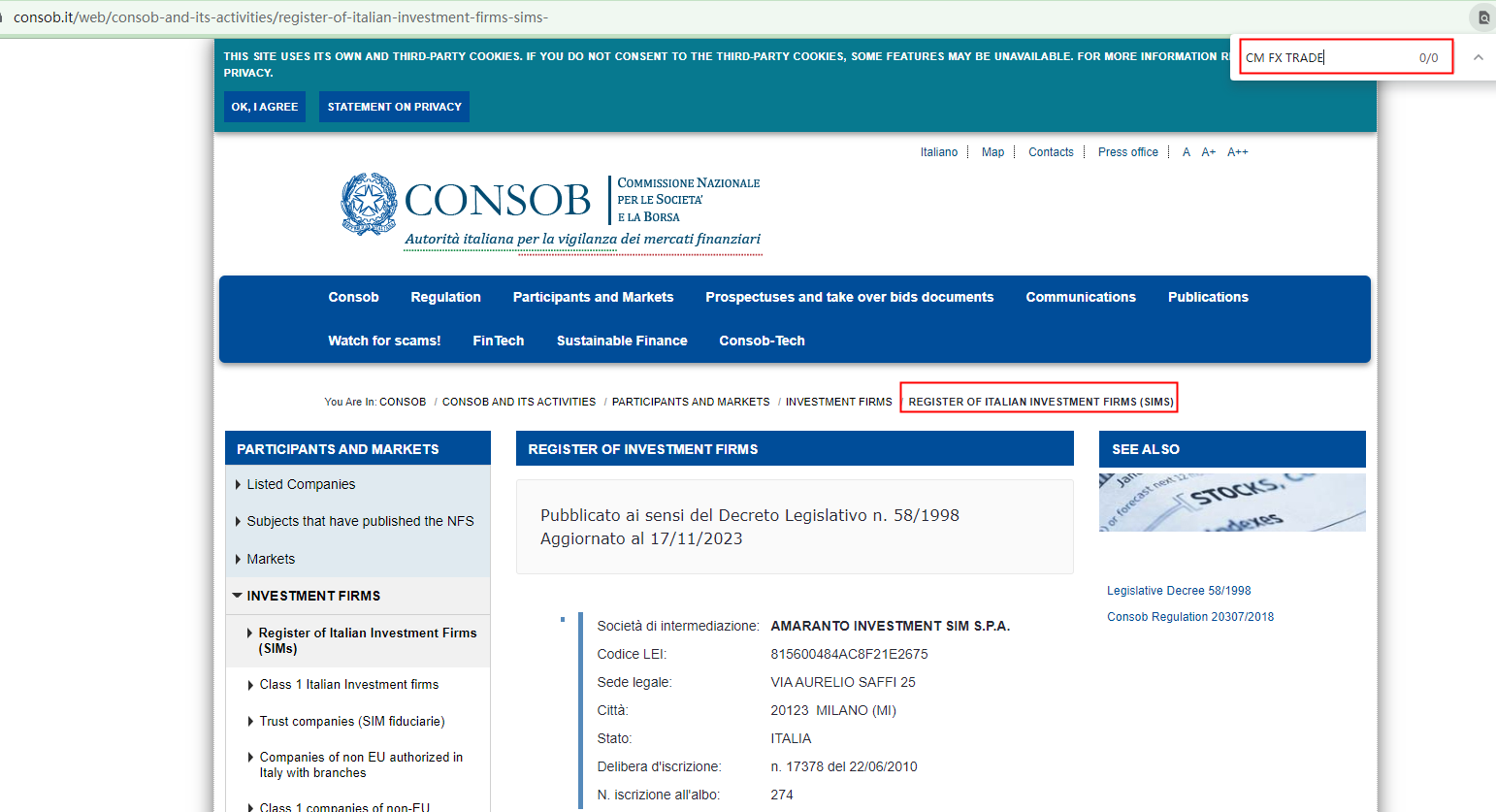Click the register number 274
1496x812 pixels.
coord(782,795)
